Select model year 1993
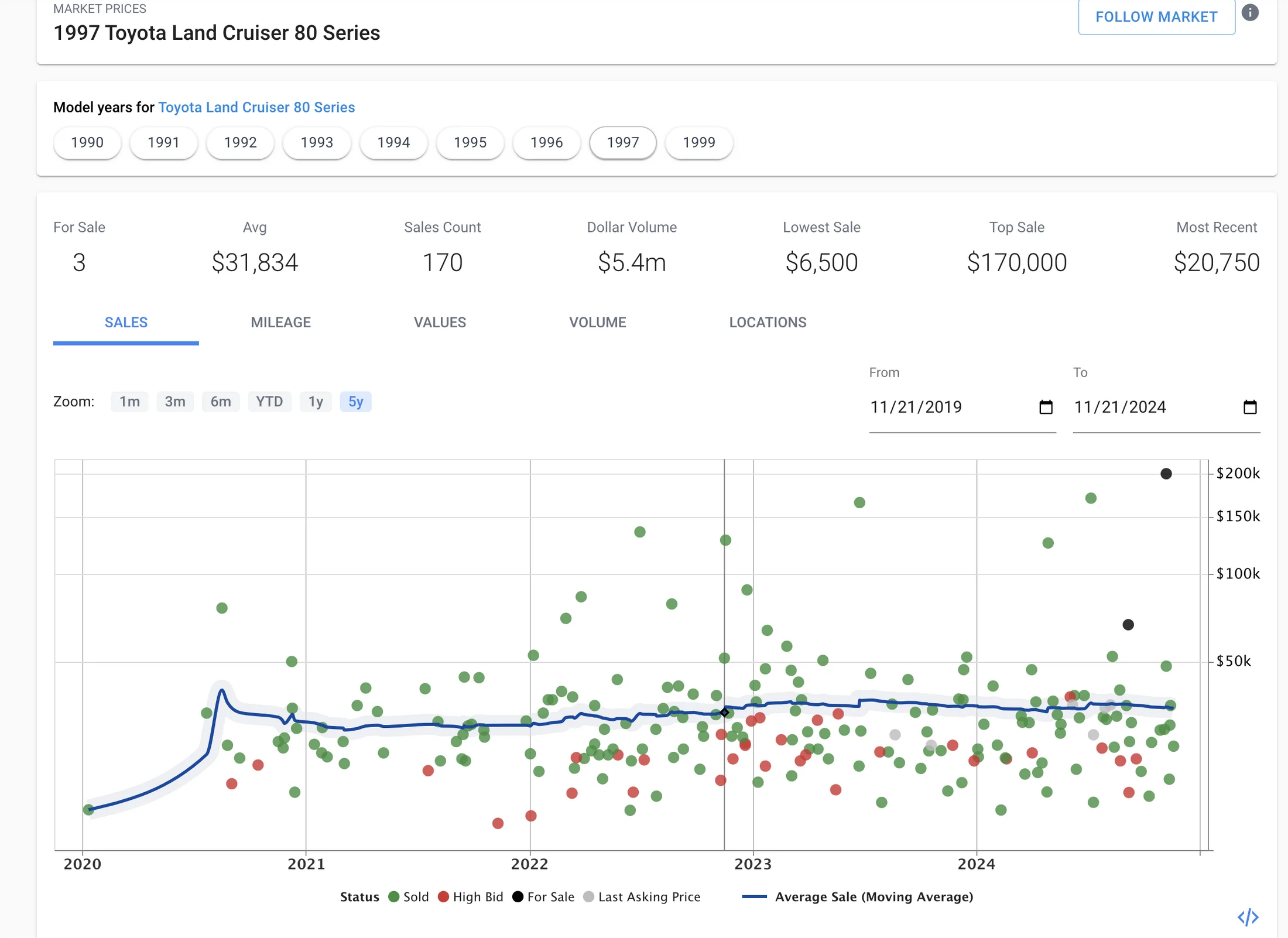The image size is (1288, 938). [x=317, y=142]
